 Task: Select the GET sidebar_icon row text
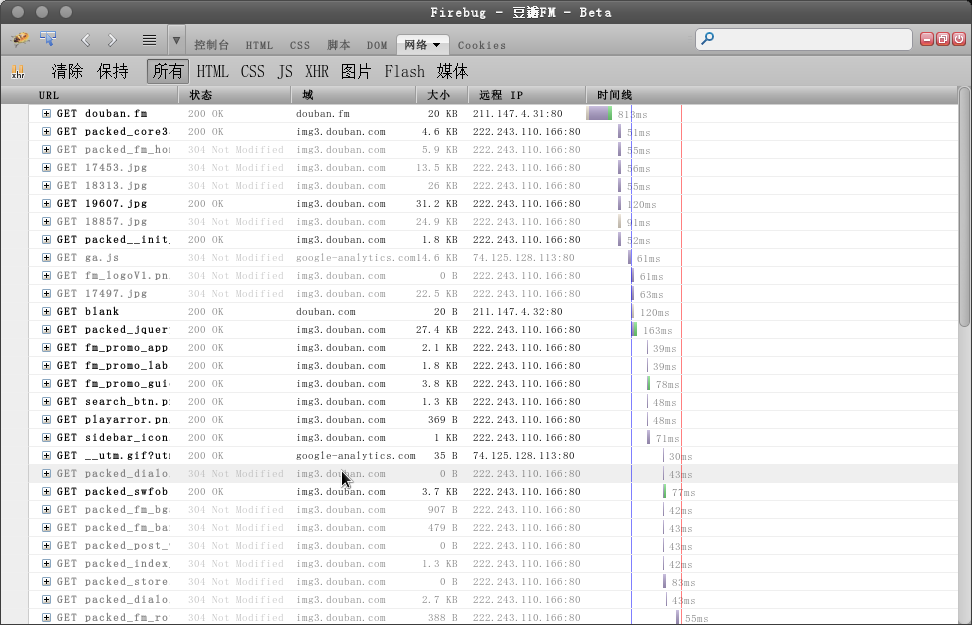click(112, 437)
